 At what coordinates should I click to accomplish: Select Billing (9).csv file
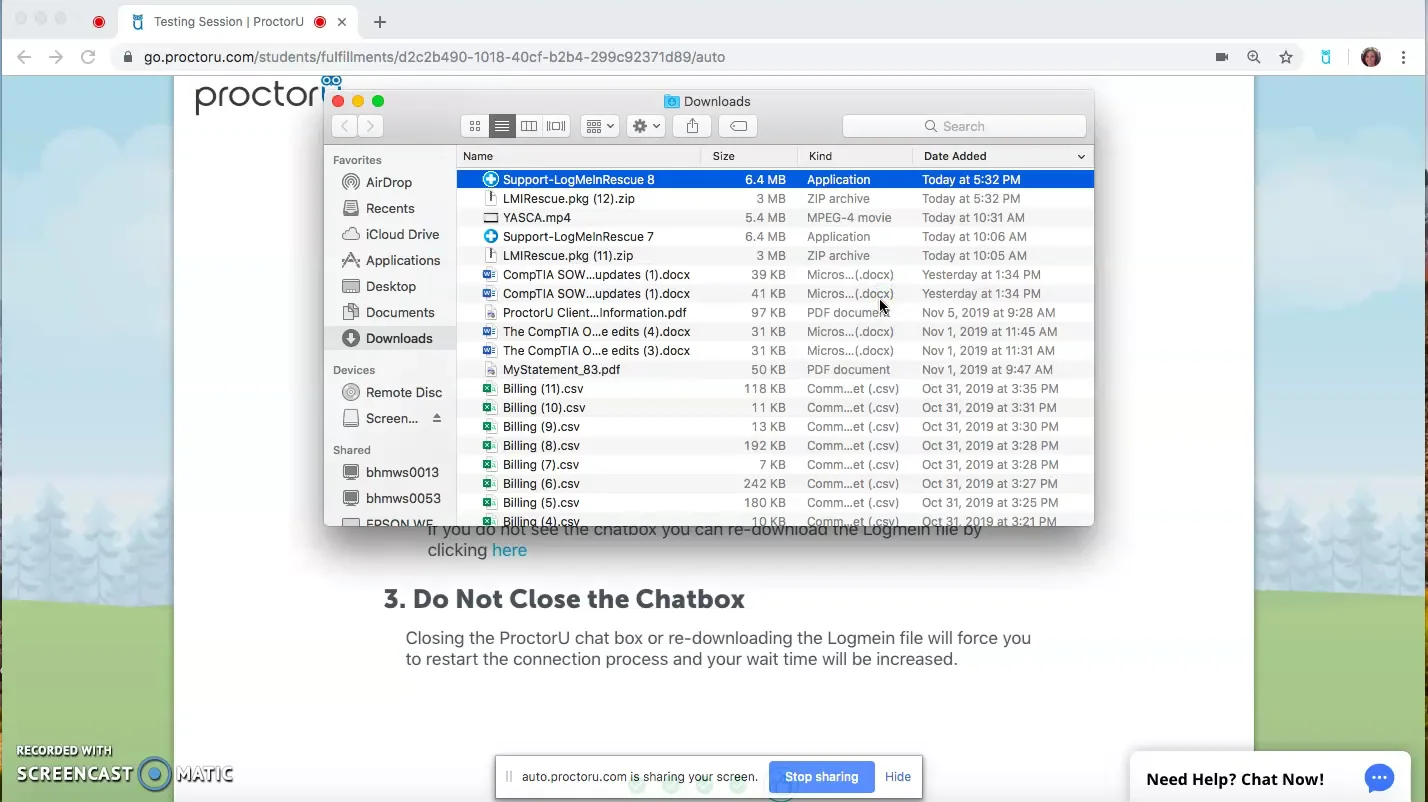[775, 427]
